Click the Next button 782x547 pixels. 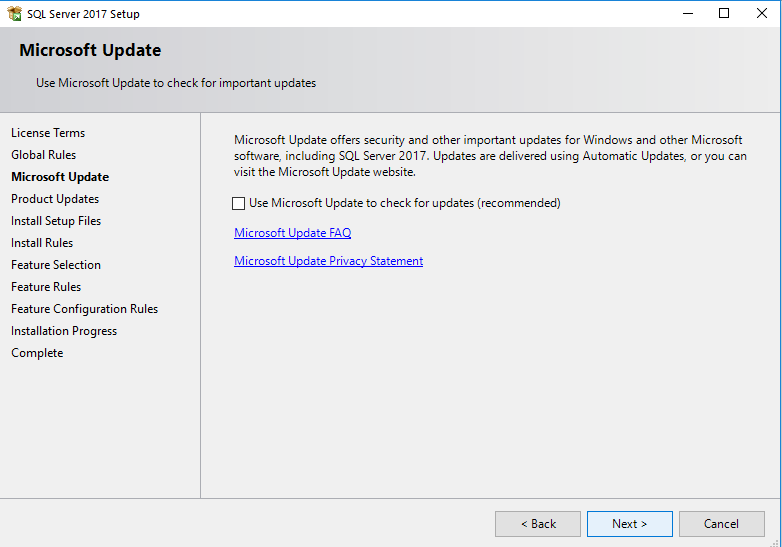point(629,524)
